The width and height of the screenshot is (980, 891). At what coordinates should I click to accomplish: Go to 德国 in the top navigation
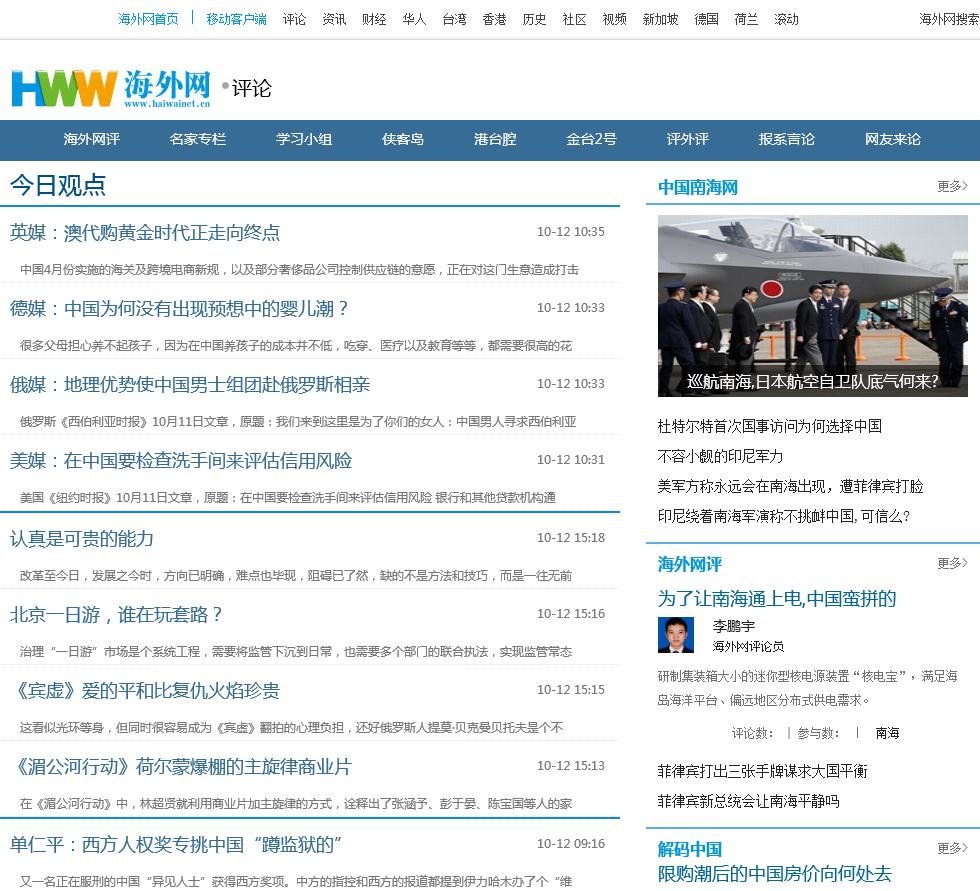[707, 19]
